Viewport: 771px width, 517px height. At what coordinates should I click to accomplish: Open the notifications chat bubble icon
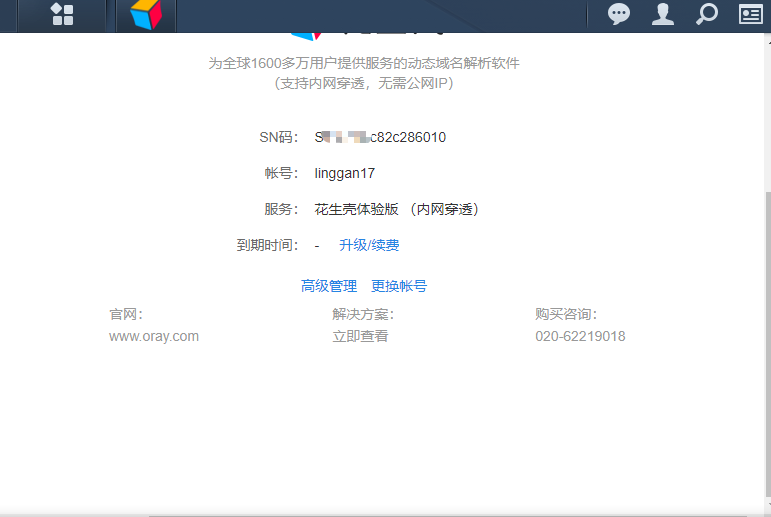click(x=619, y=14)
